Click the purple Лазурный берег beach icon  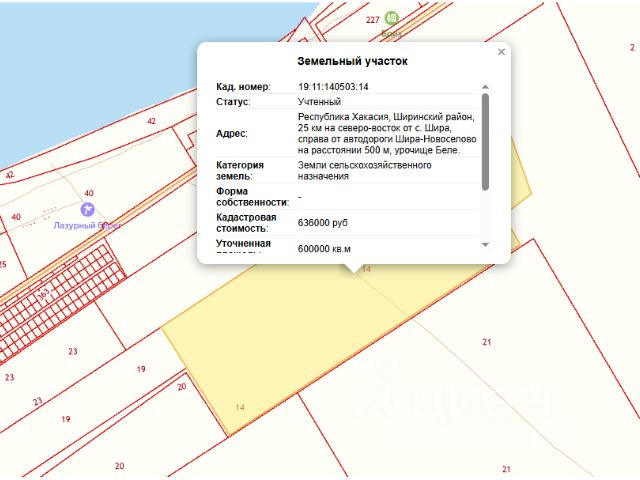click(87, 209)
